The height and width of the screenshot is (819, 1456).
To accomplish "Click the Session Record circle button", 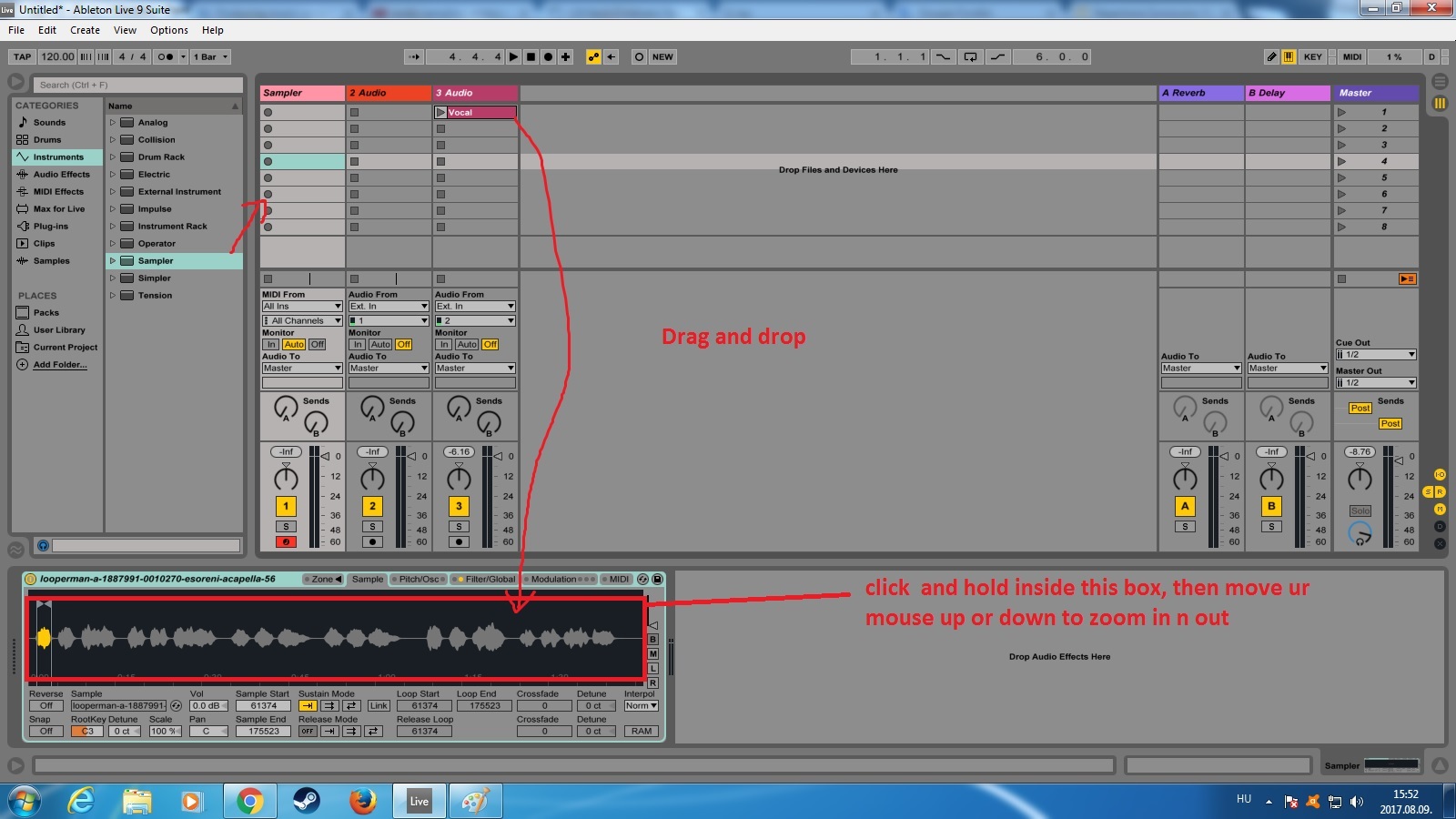I will pyautogui.click(x=639, y=56).
